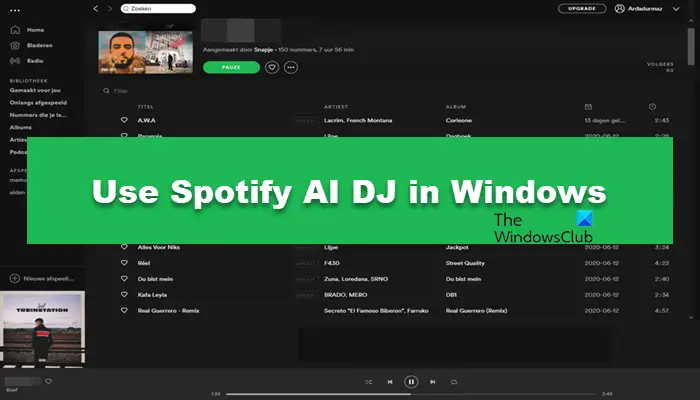Click the Treinstation now-playing cover
This screenshot has height=400, width=700.
[x=42, y=329]
